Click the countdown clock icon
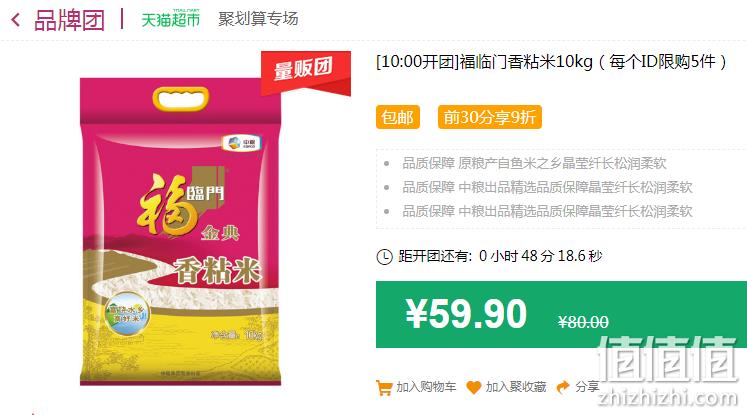This screenshot has height=415, width=747. (384, 256)
